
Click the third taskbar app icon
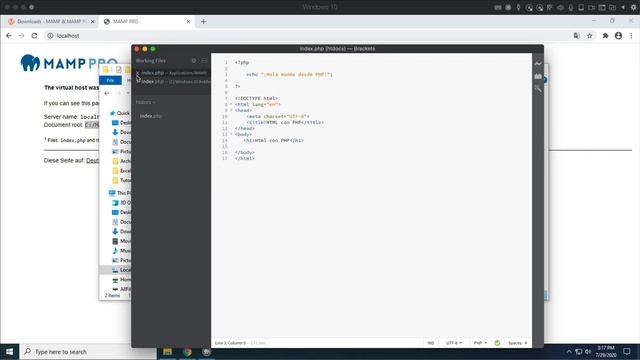click(x=207, y=351)
